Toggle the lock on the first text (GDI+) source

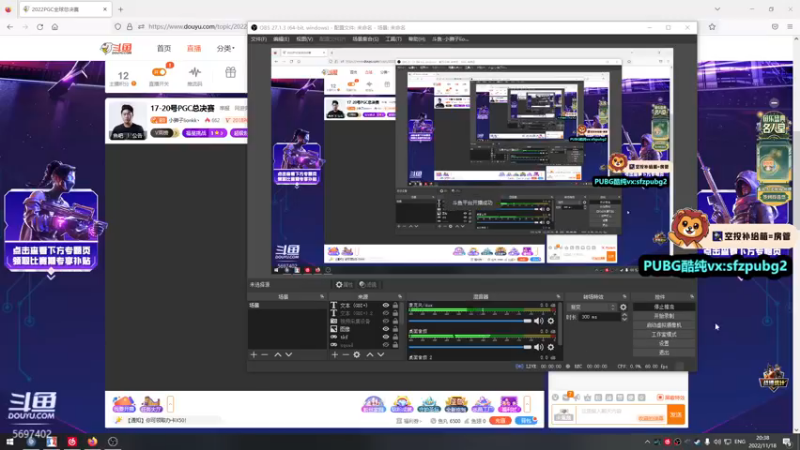(395, 306)
